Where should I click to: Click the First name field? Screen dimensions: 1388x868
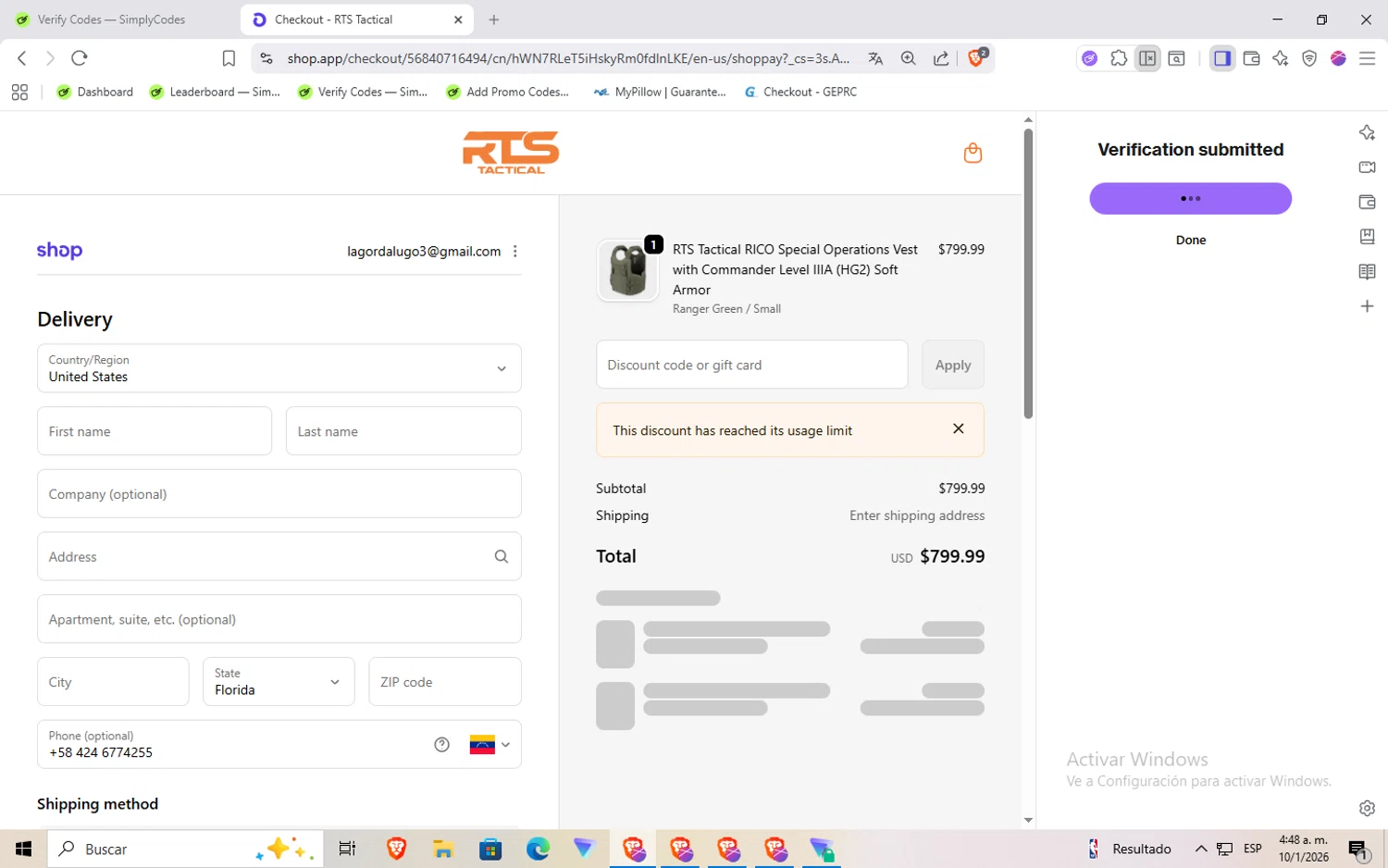tap(155, 431)
